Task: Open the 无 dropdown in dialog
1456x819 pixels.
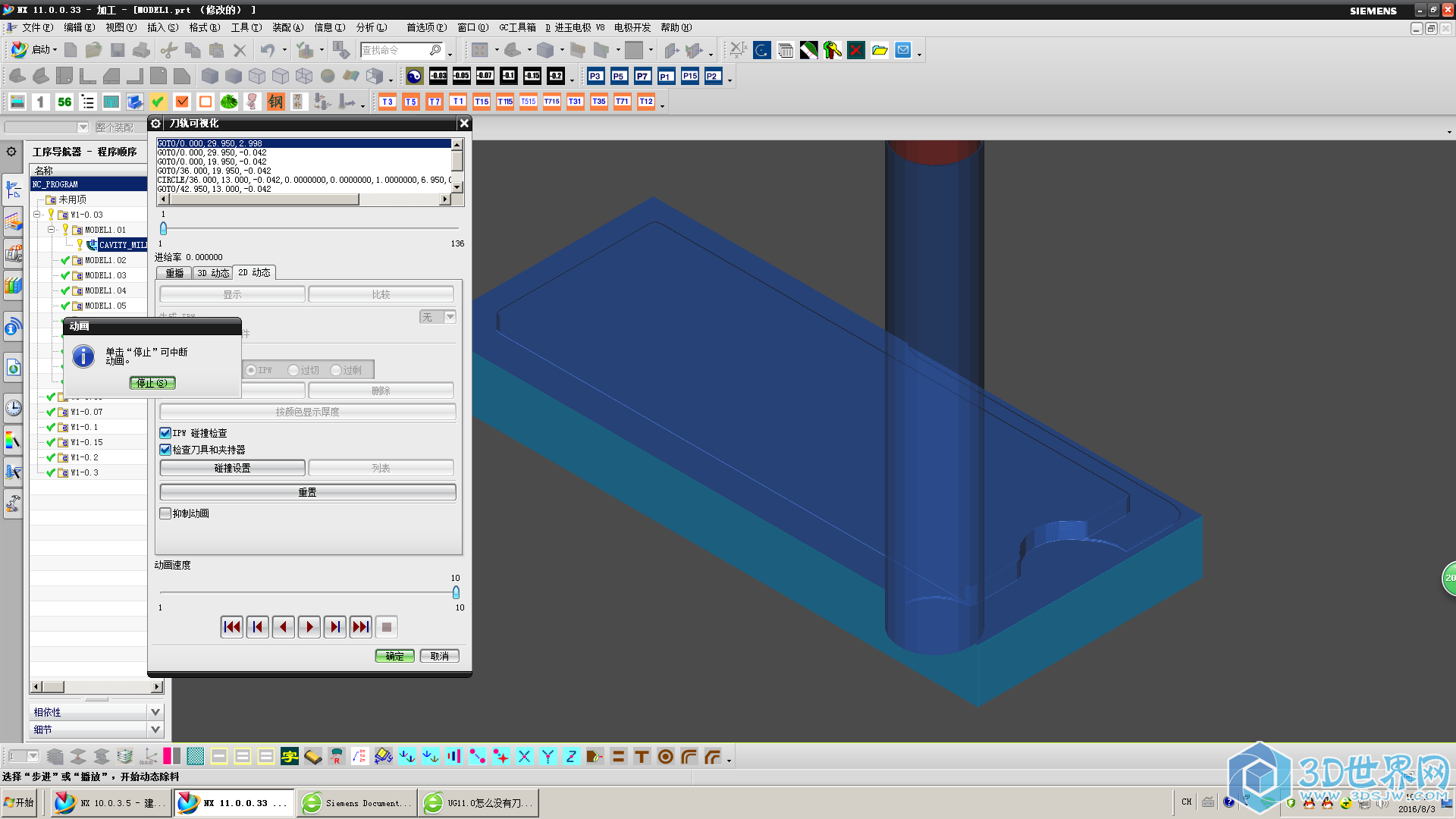Action: tap(450, 317)
